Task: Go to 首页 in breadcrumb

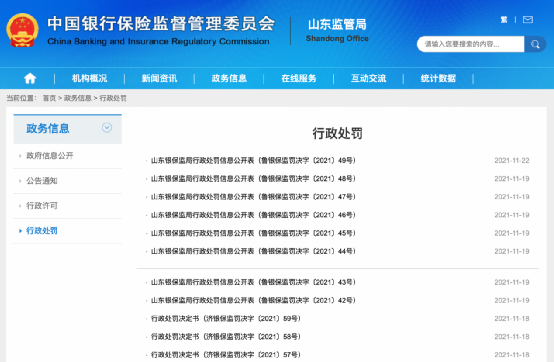Action: pos(49,98)
